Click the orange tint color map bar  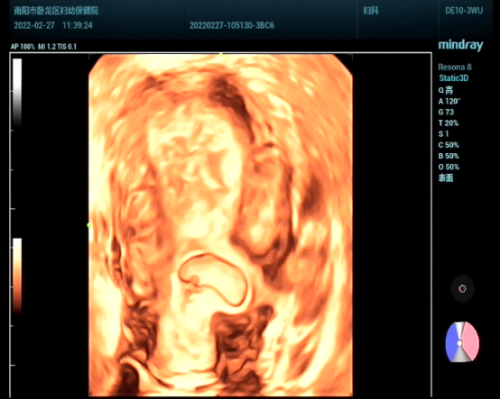tap(17, 275)
